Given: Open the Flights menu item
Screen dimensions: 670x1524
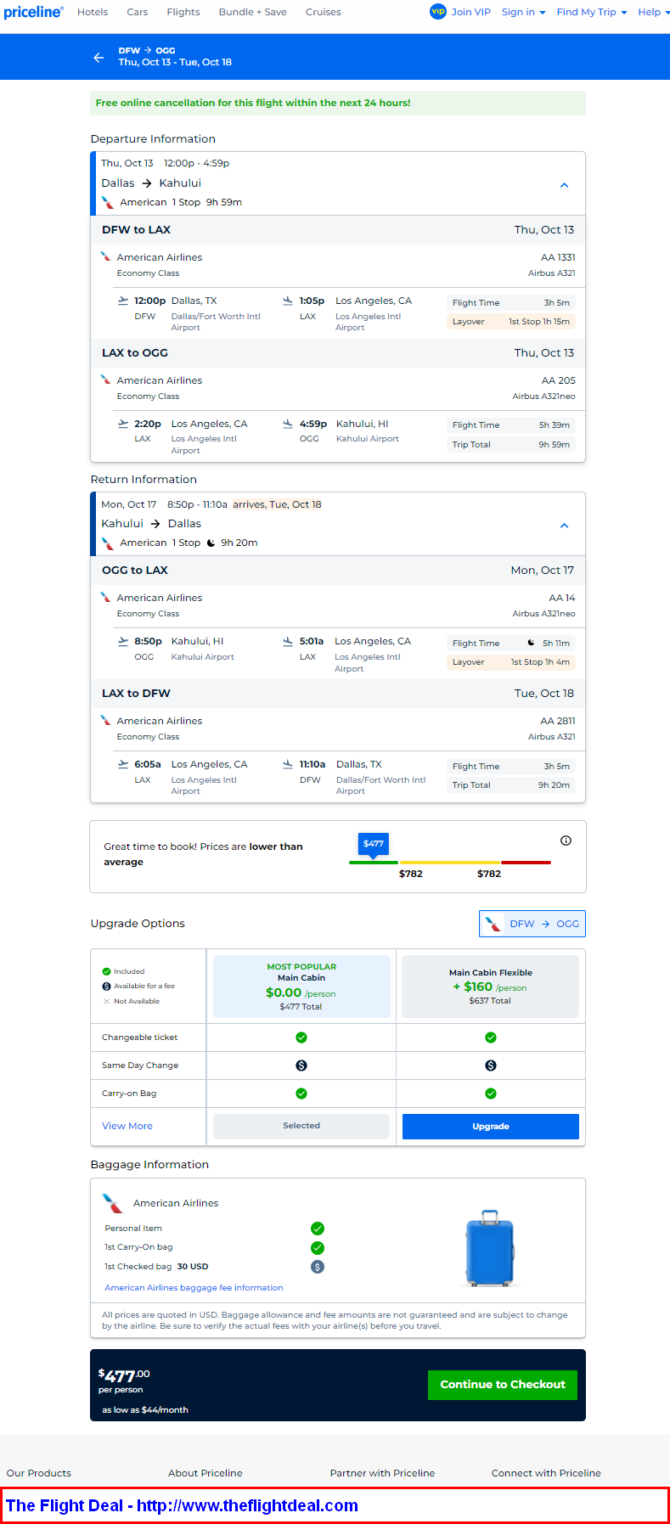Looking at the screenshot, I should [x=183, y=12].
